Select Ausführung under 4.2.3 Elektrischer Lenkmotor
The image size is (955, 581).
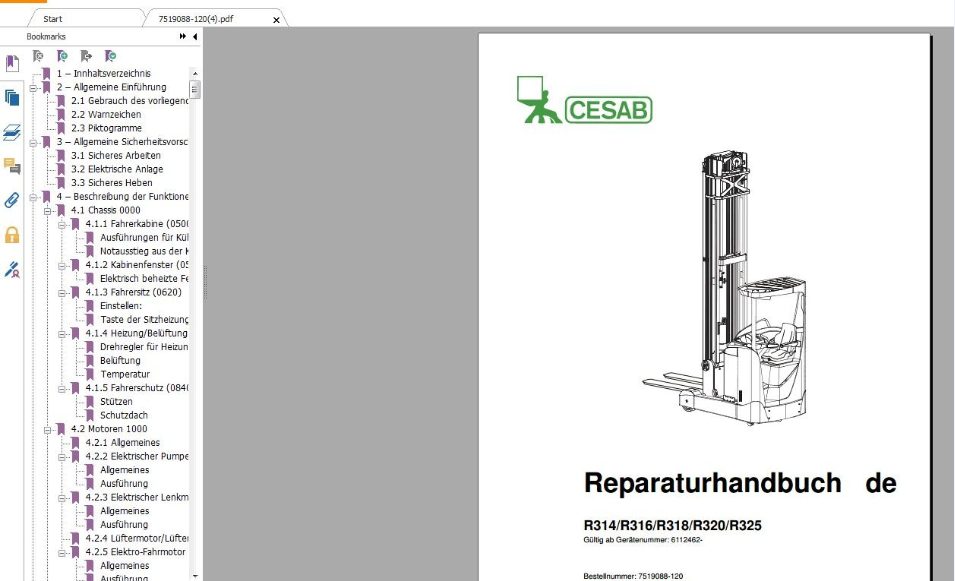(x=124, y=525)
